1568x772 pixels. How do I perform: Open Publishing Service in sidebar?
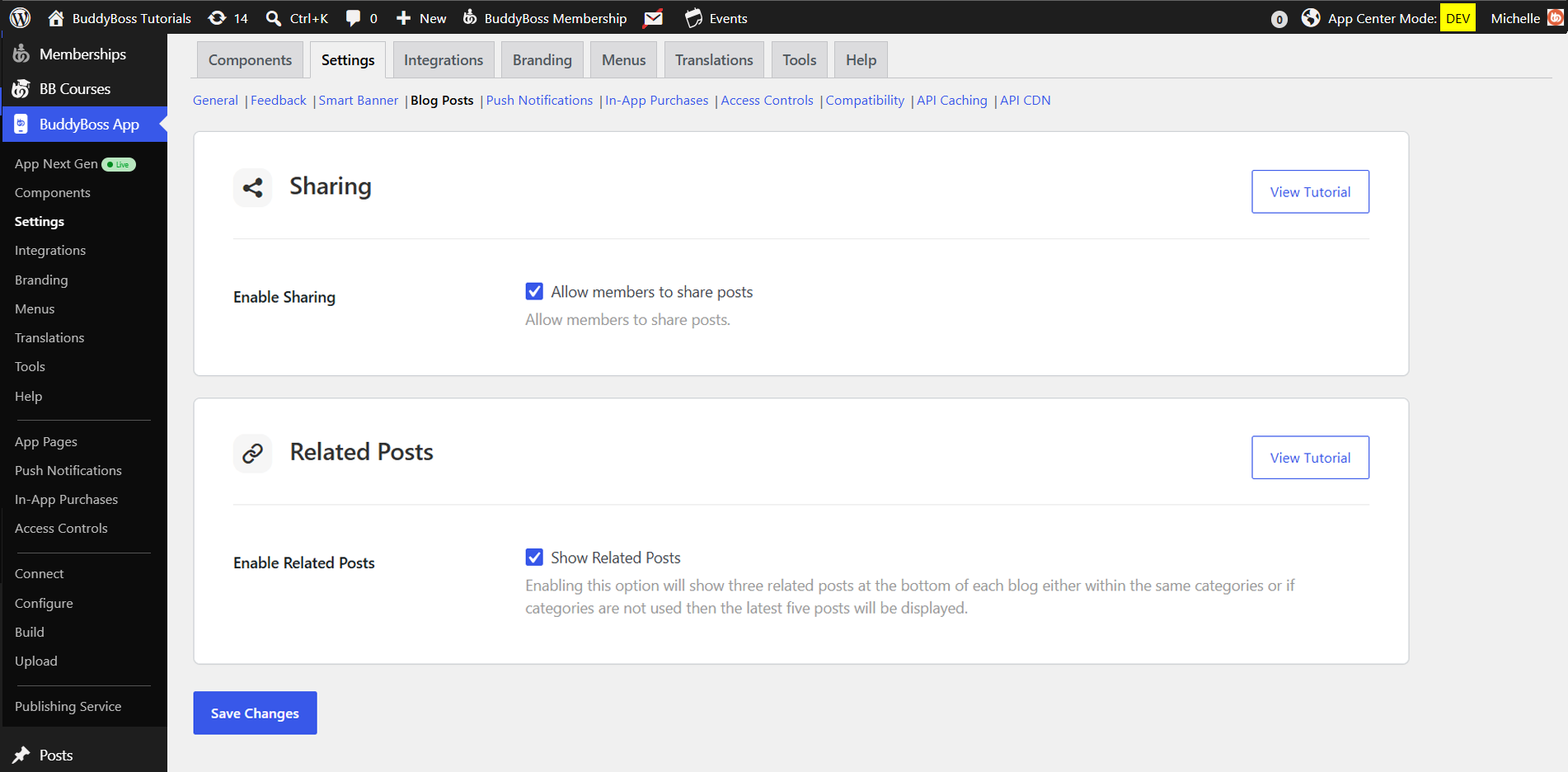tap(68, 706)
